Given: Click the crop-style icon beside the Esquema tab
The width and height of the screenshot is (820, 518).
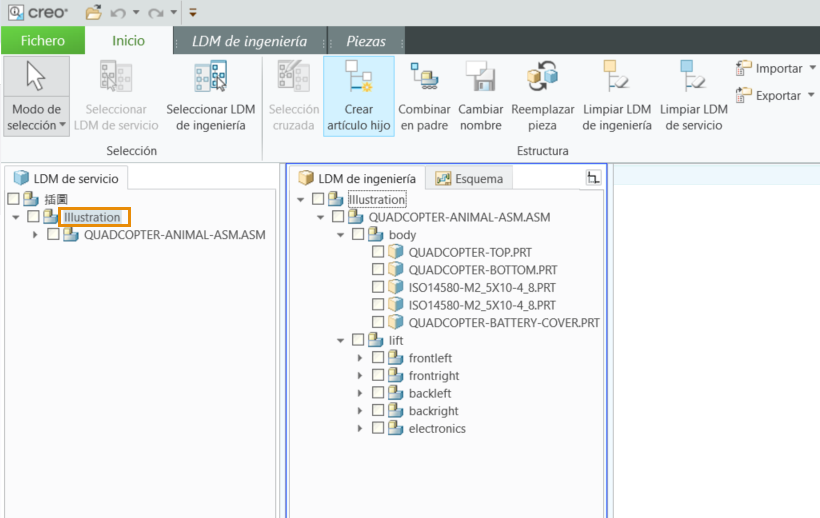Looking at the screenshot, I should (x=593, y=178).
